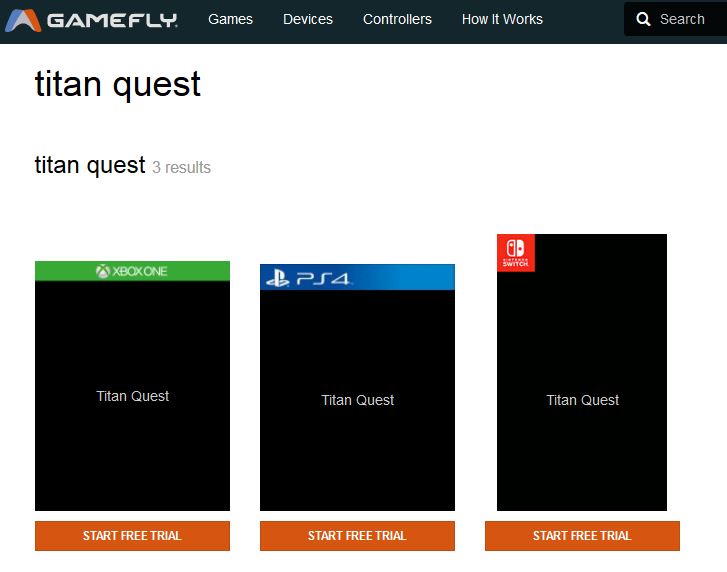Click the GAMEFLY wordmark text

(112, 20)
